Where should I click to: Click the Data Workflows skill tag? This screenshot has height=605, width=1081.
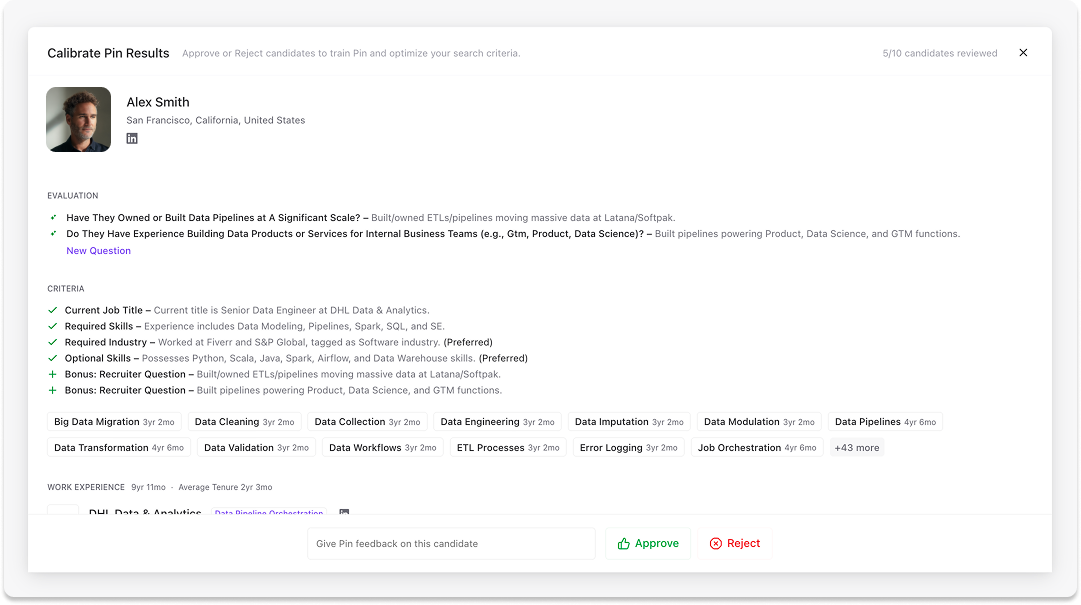tap(383, 448)
